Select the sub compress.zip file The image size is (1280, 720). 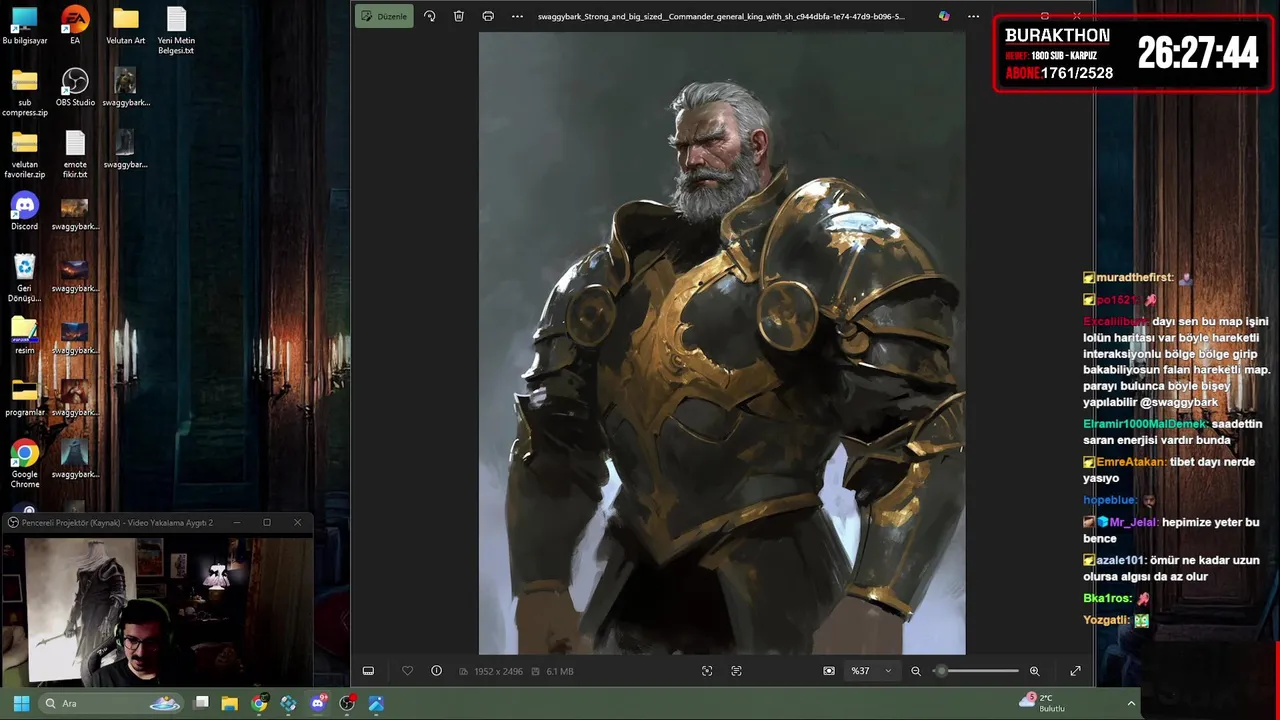[x=25, y=93]
